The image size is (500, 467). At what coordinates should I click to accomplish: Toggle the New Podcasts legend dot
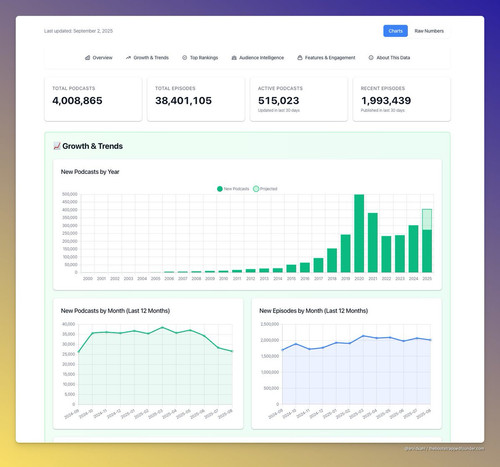click(220, 189)
